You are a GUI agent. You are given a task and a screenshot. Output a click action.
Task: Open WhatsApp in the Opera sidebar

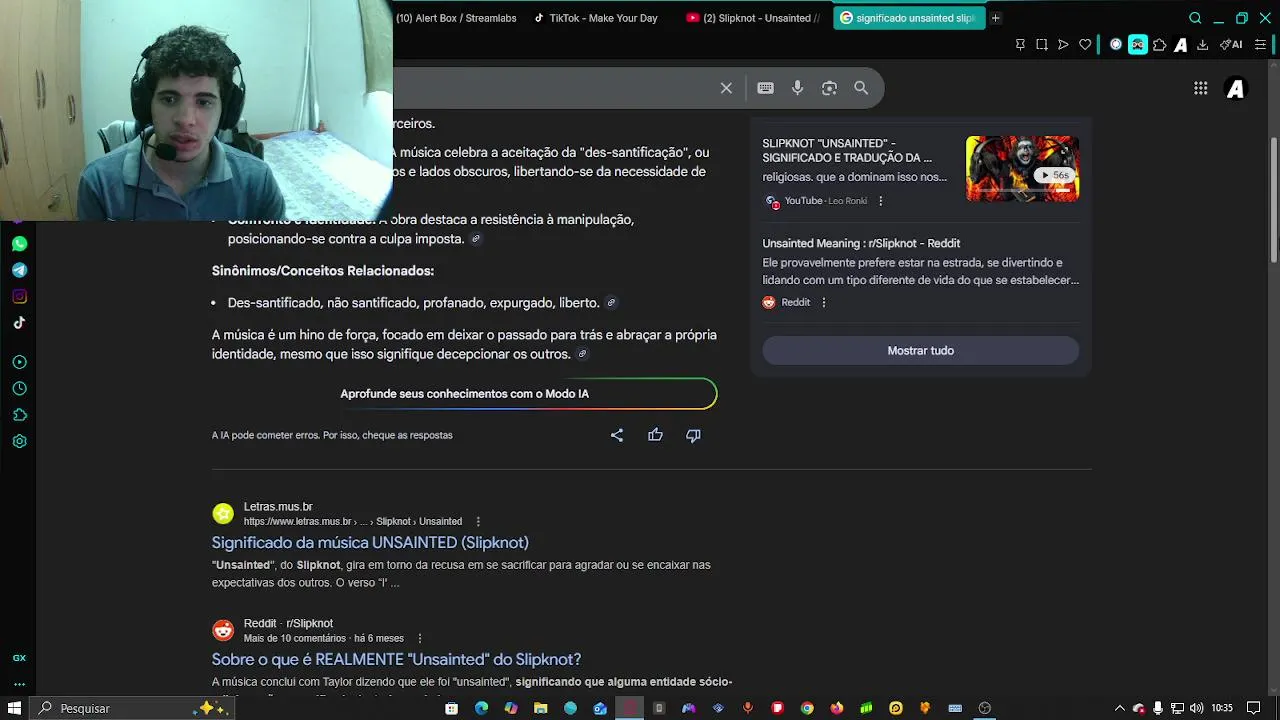click(x=19, y=244)
